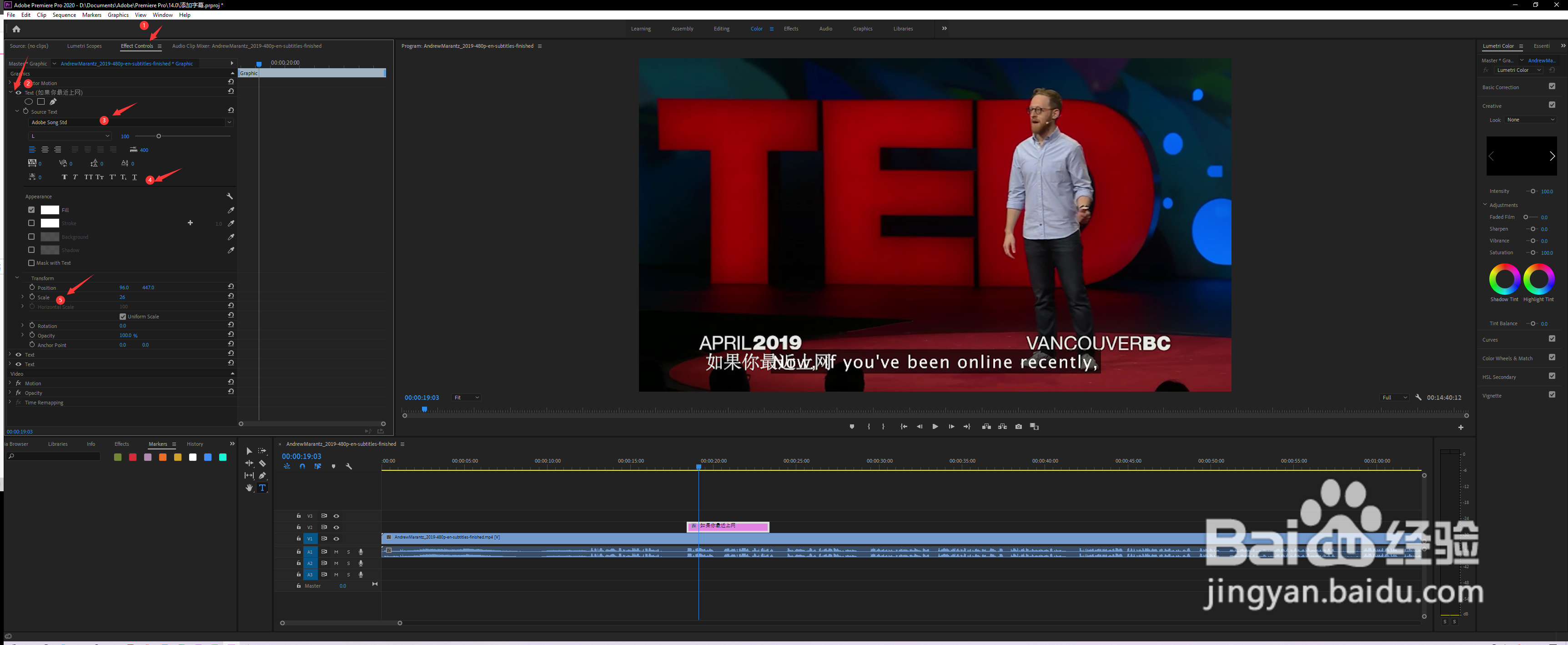
Task: Toggle Linked Selection in timeline
Action: [x=318, y=467]
